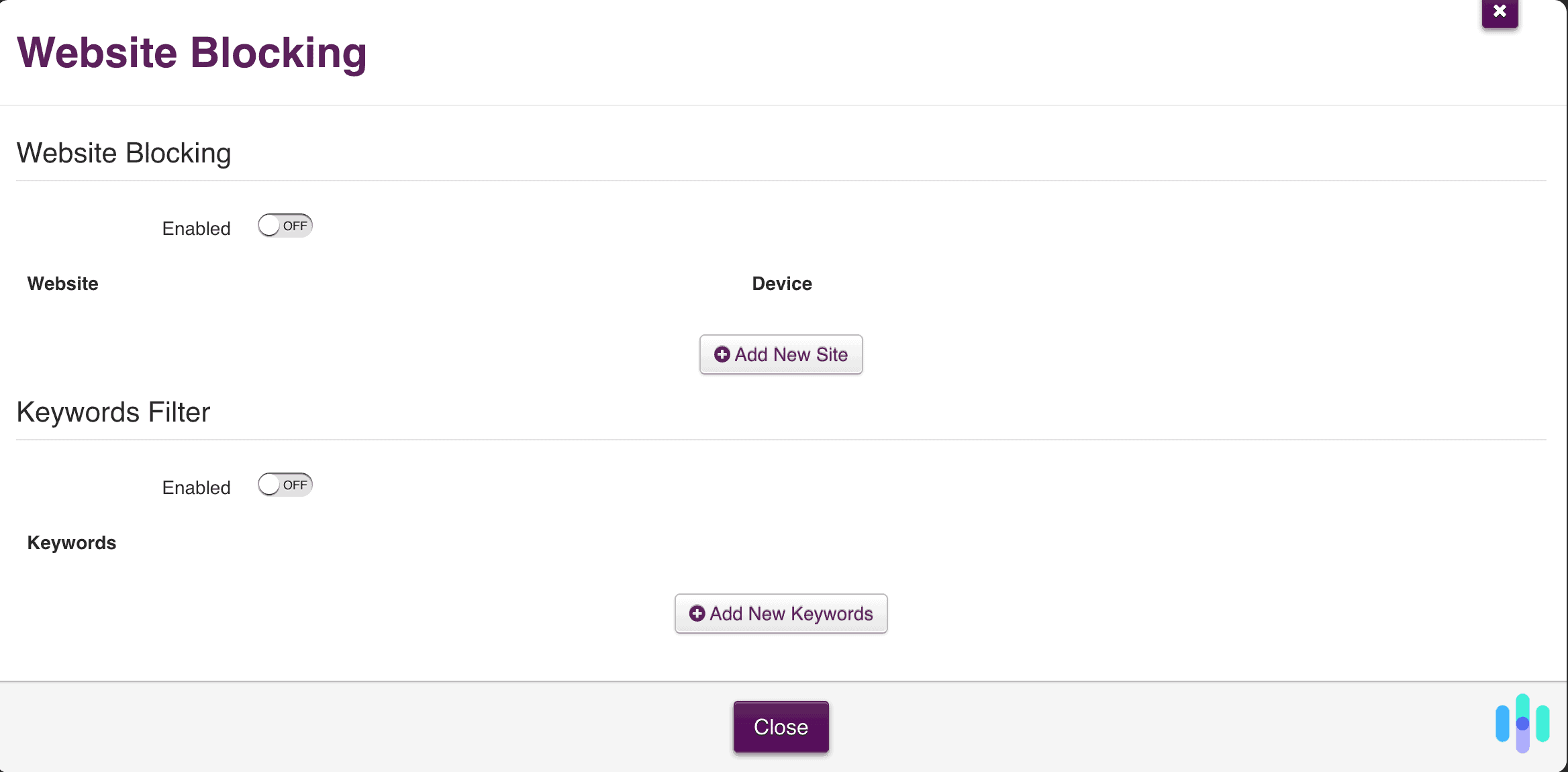Open the Add New Site form
Screen dimensions: 1568x772
(x=781, y=354)
